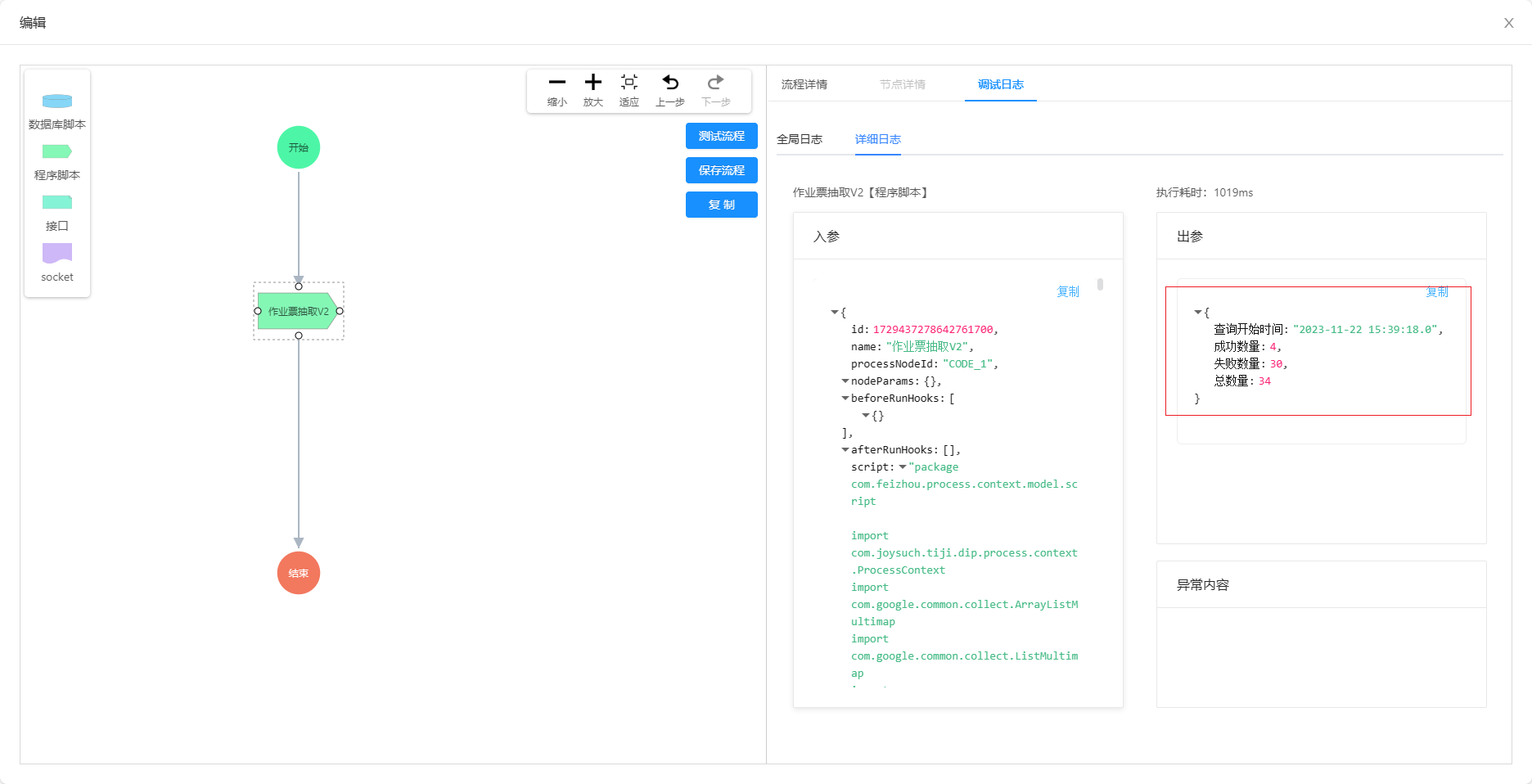Collapse the script string value
Screen dimensions: 1532x784
(903, 467)
